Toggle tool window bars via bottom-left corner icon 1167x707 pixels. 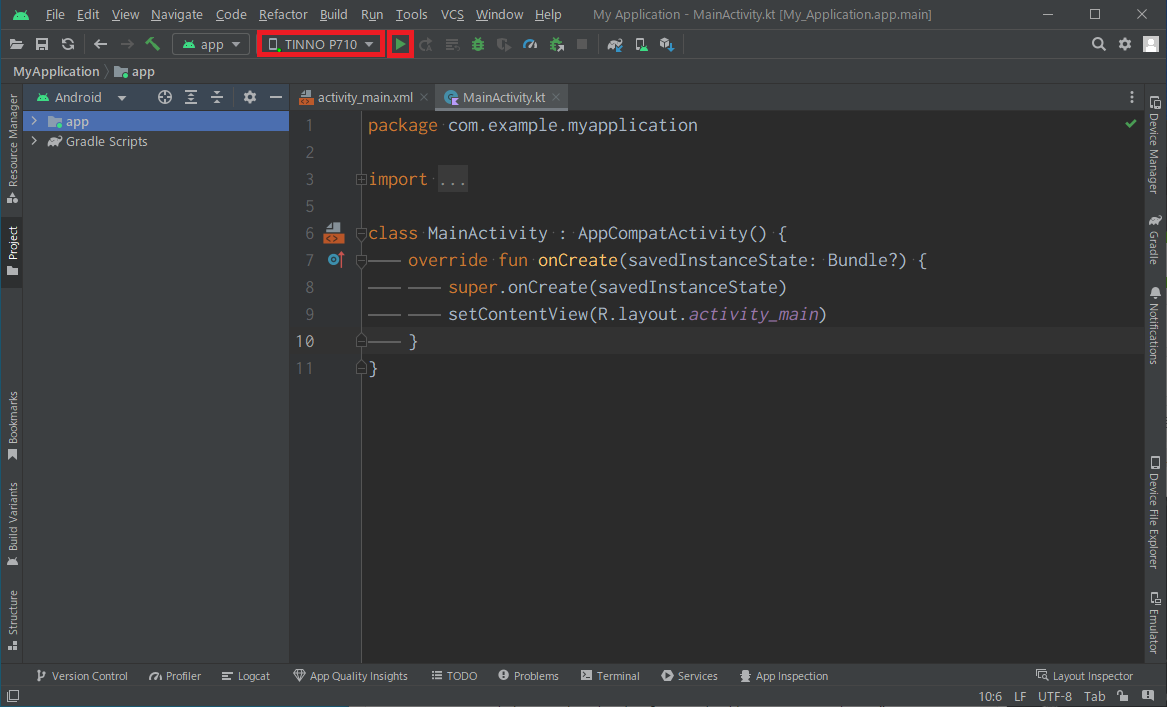tap(12, 696)
